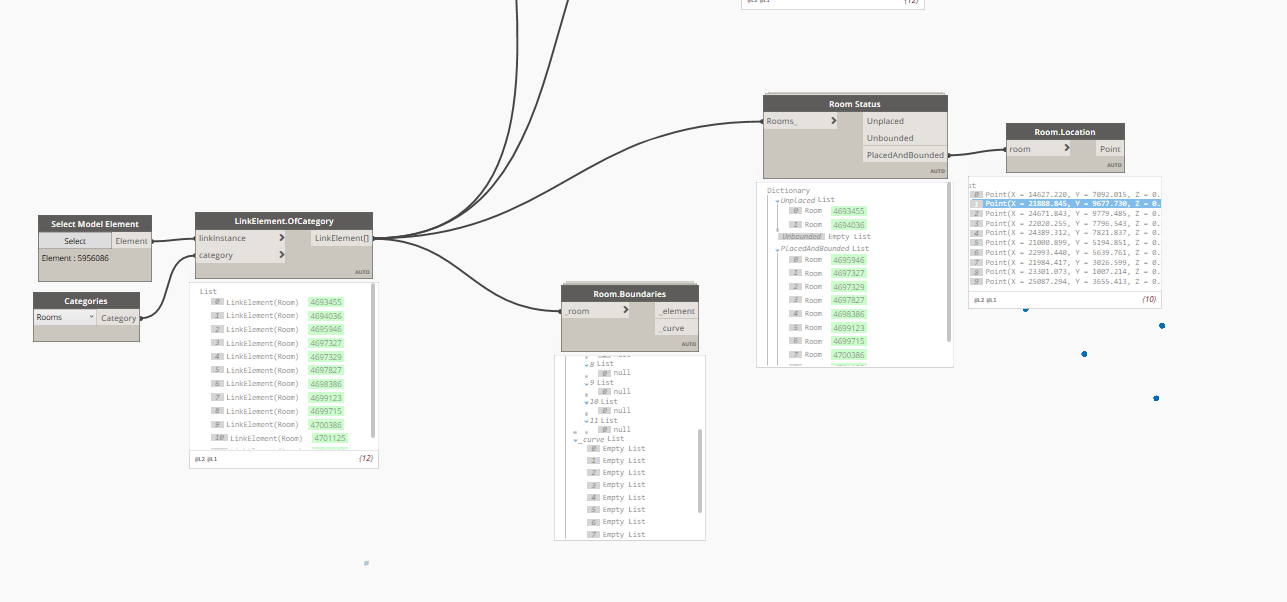Click the category input chevron on LinkElement.OfCategory
The height and width of the screenshot is (602, 1287).
(281, 254)
